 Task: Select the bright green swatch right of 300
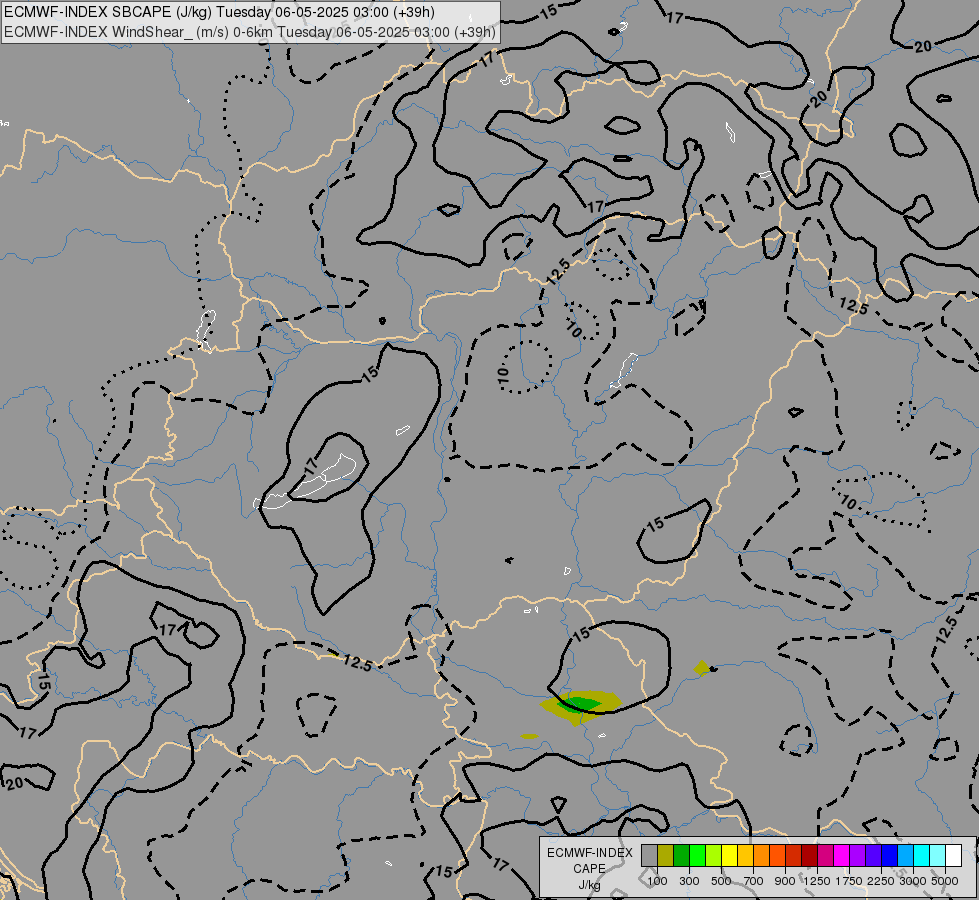tap(697, 855)
